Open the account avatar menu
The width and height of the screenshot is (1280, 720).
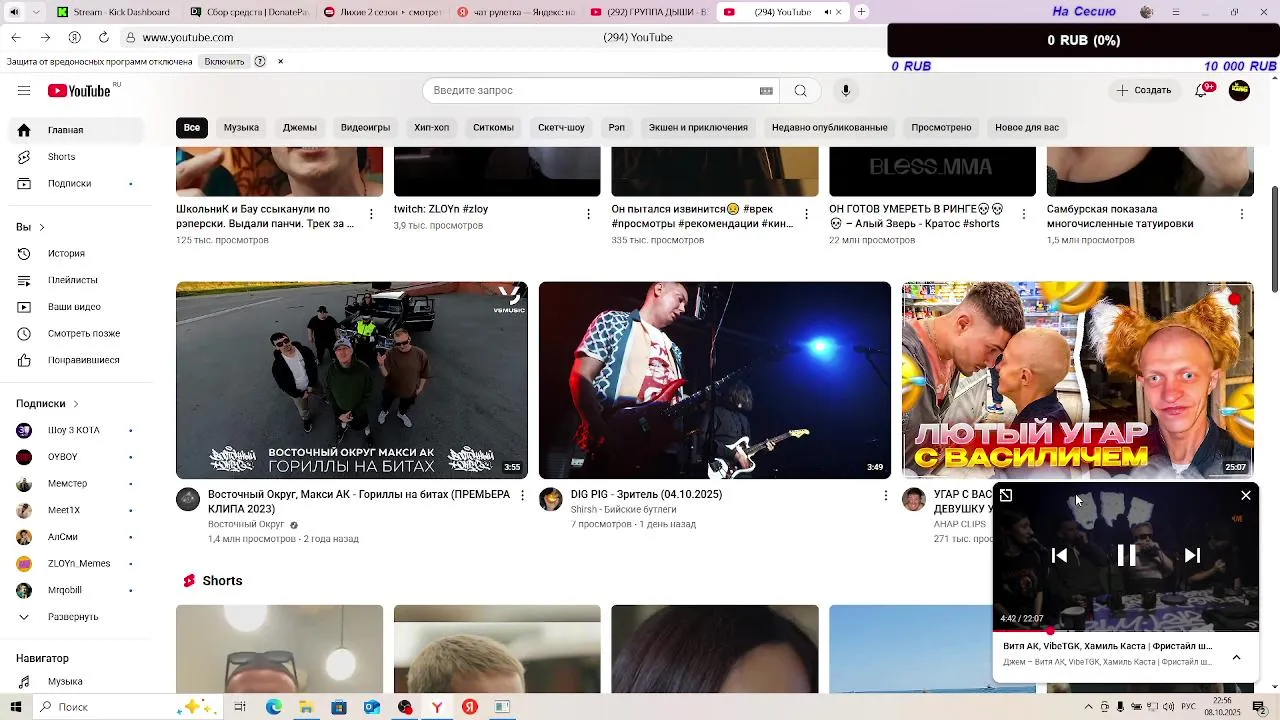[x=1239, y=91]
